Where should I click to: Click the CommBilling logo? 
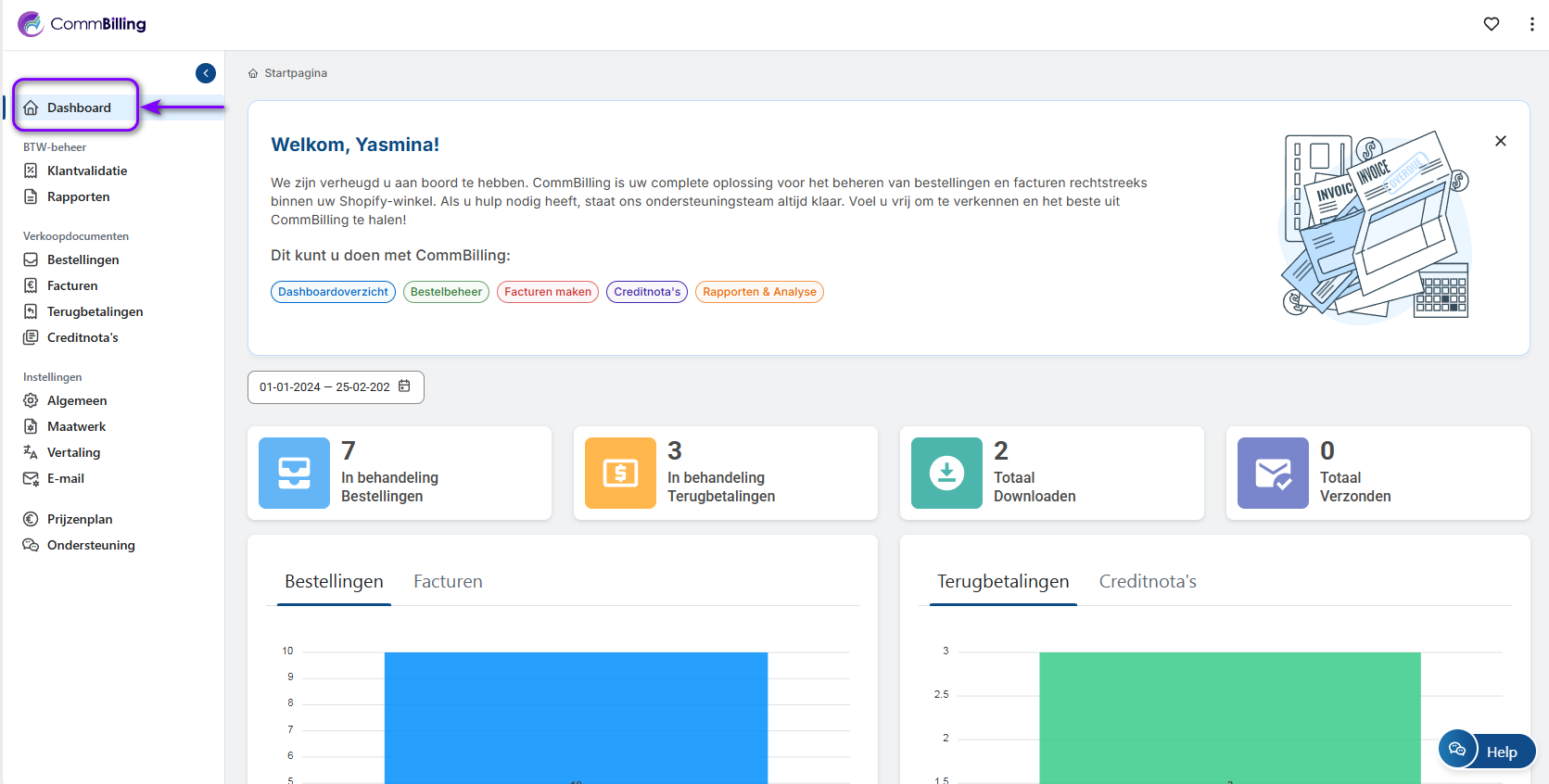pyautogui.click(x=82, y=24)
